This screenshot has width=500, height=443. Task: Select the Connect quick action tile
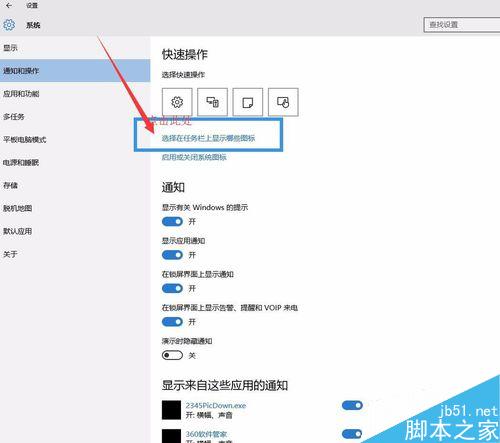click(x=212, y=102)
